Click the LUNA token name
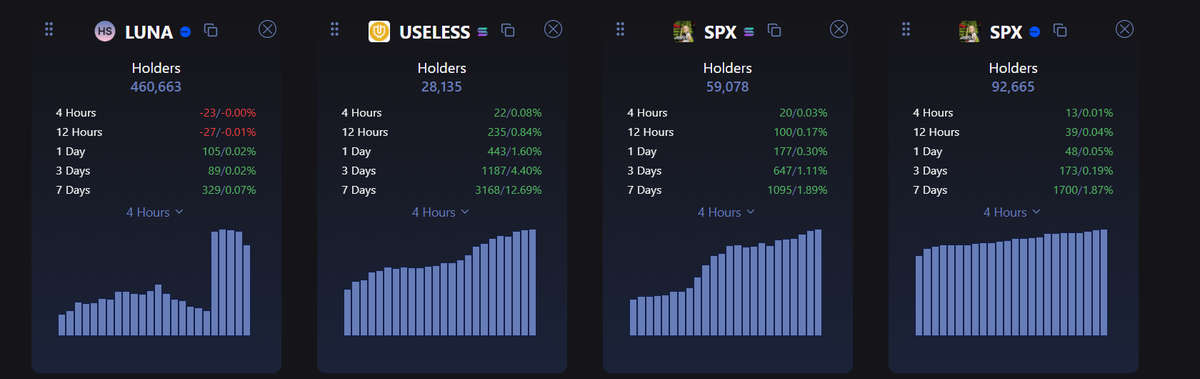The image size is (1200, 379). (149, 32)
